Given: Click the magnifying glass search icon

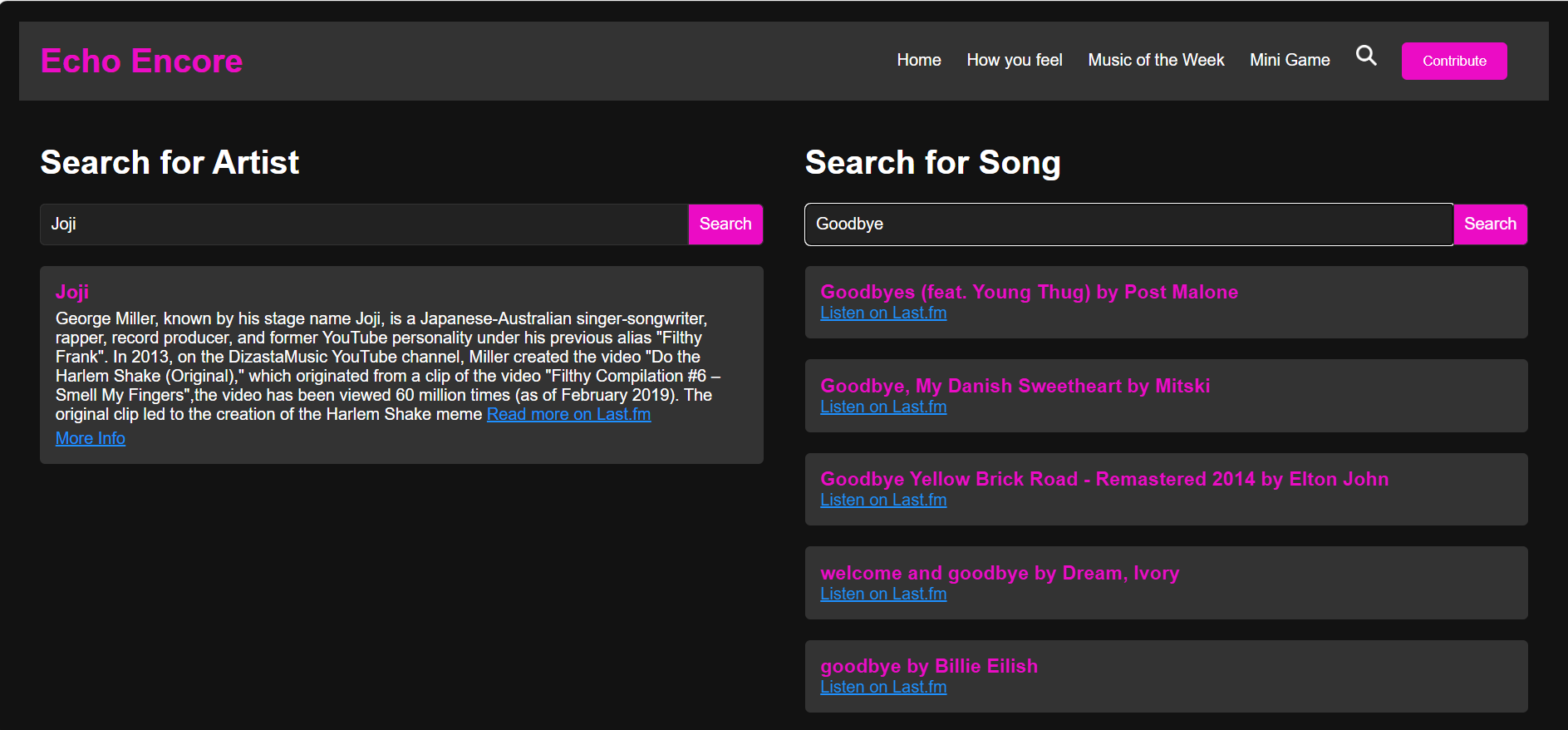Looking at the screenshot, I should (1366, 56).
